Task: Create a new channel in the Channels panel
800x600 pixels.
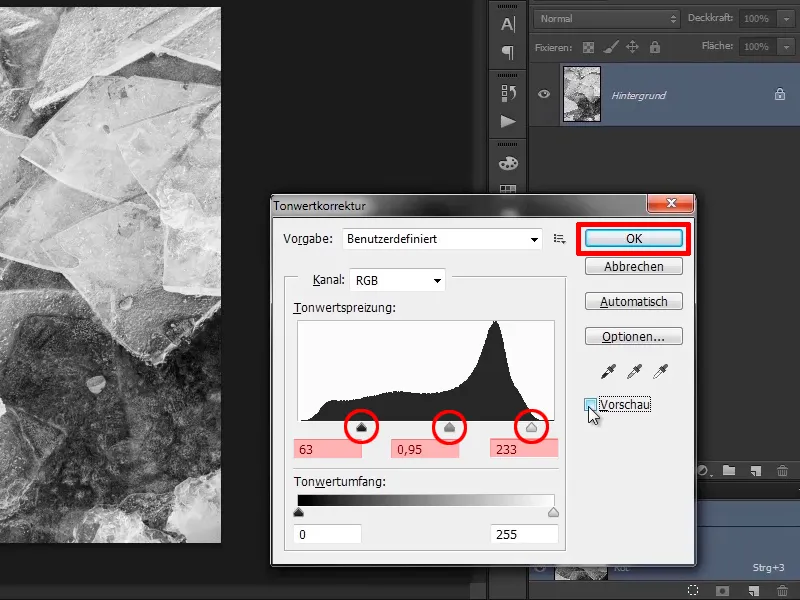Action: tap(753, 590)
